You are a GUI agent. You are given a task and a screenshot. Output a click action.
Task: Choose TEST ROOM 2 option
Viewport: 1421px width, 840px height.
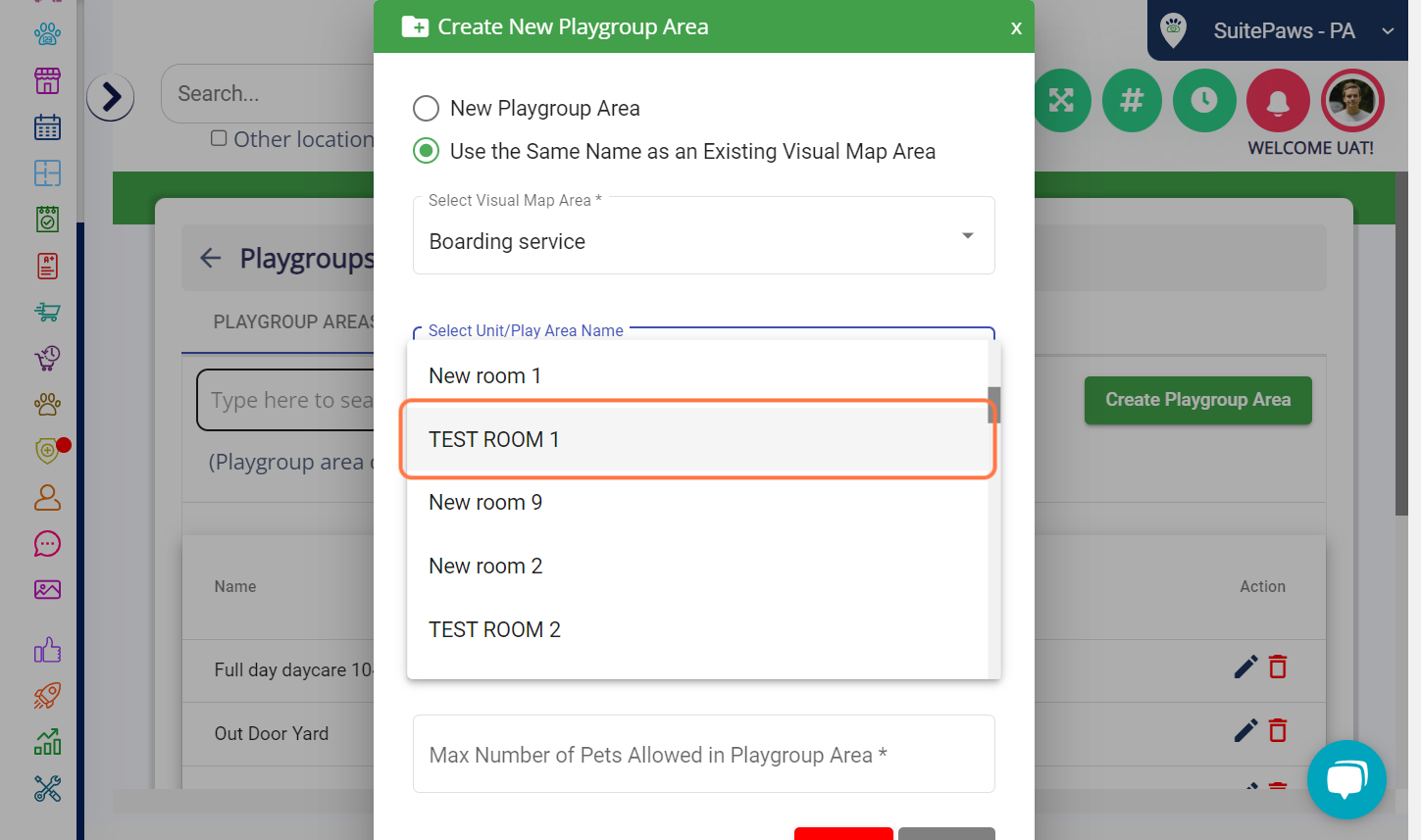click(697, 629)
